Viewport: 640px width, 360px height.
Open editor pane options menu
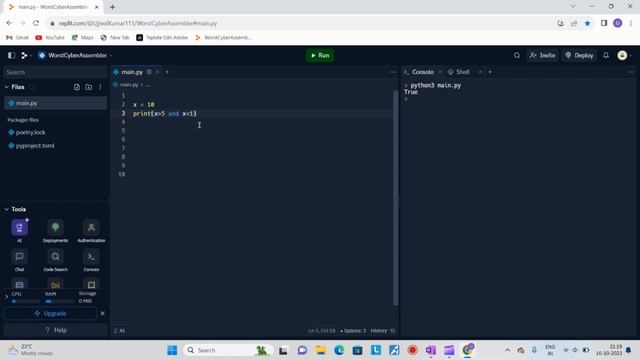pos(393,72)
